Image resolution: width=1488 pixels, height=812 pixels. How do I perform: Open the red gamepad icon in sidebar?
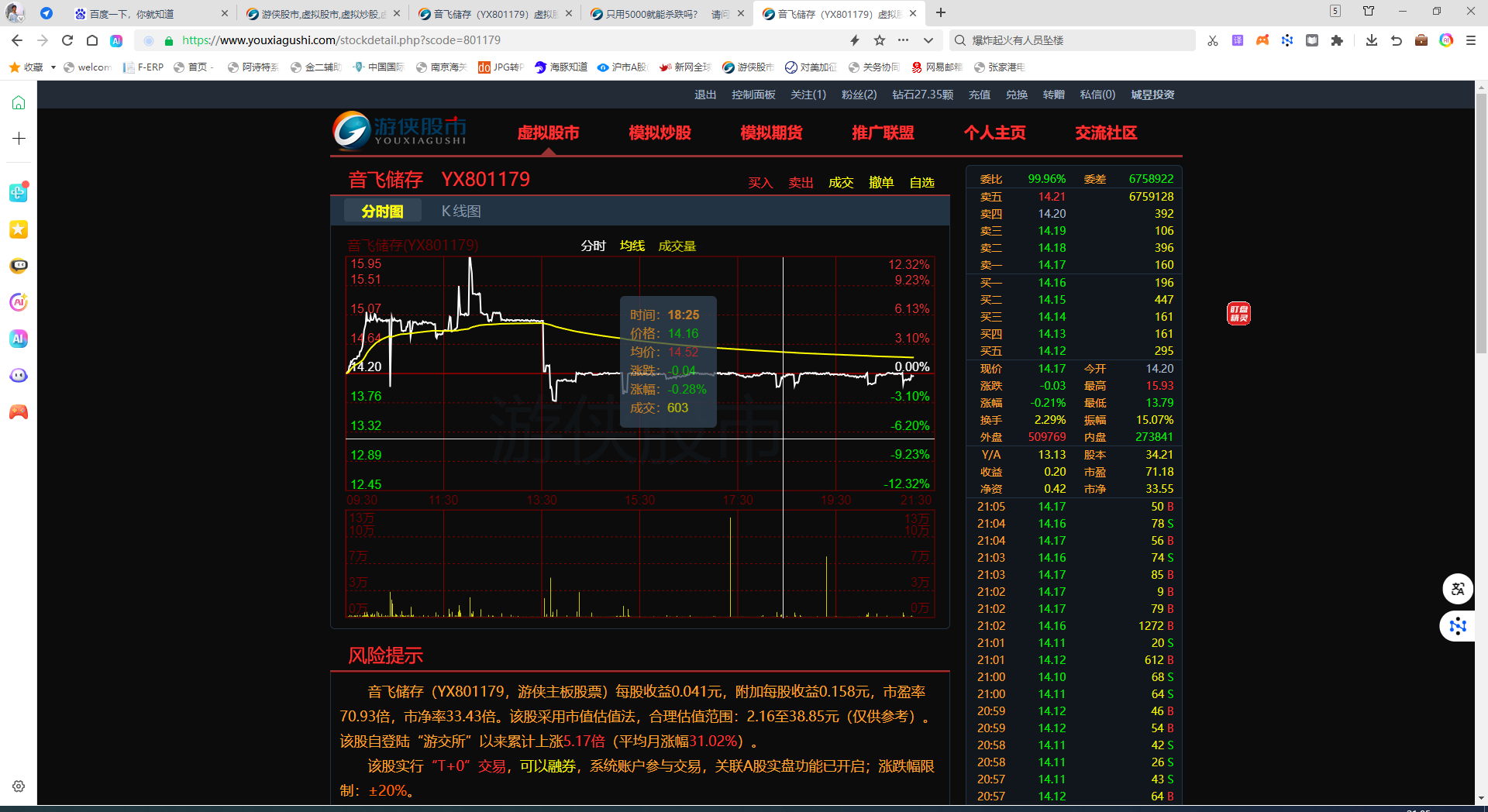19,412
